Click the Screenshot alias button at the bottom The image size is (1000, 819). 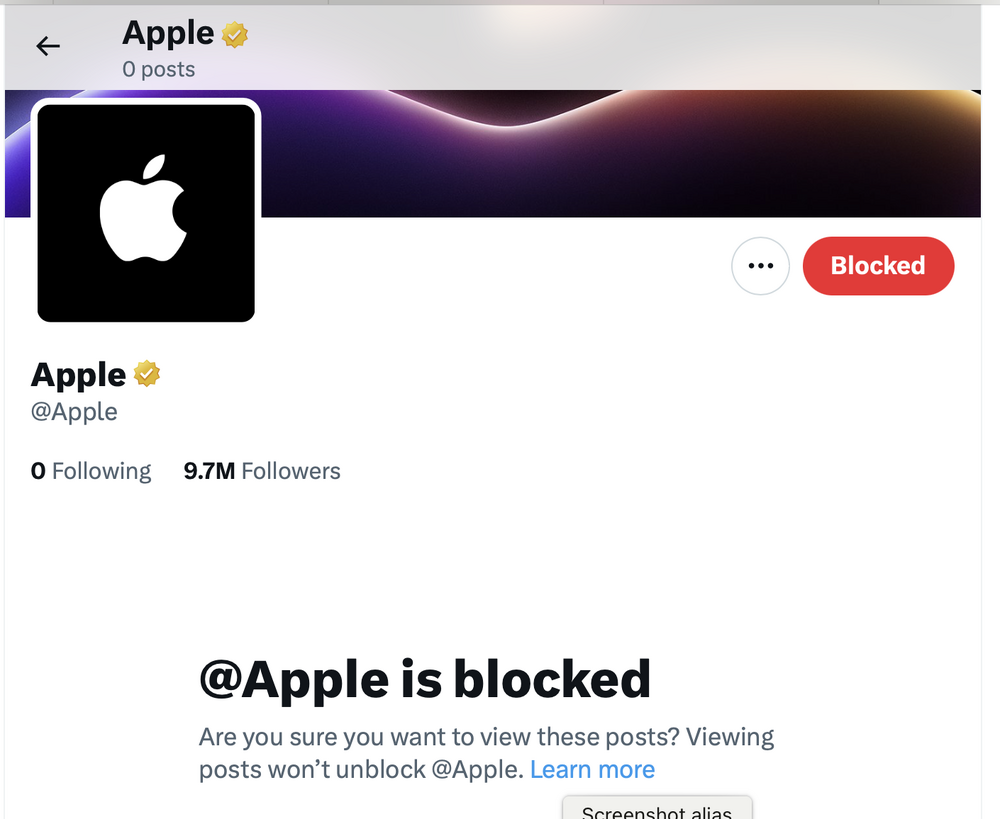(657, 810)
